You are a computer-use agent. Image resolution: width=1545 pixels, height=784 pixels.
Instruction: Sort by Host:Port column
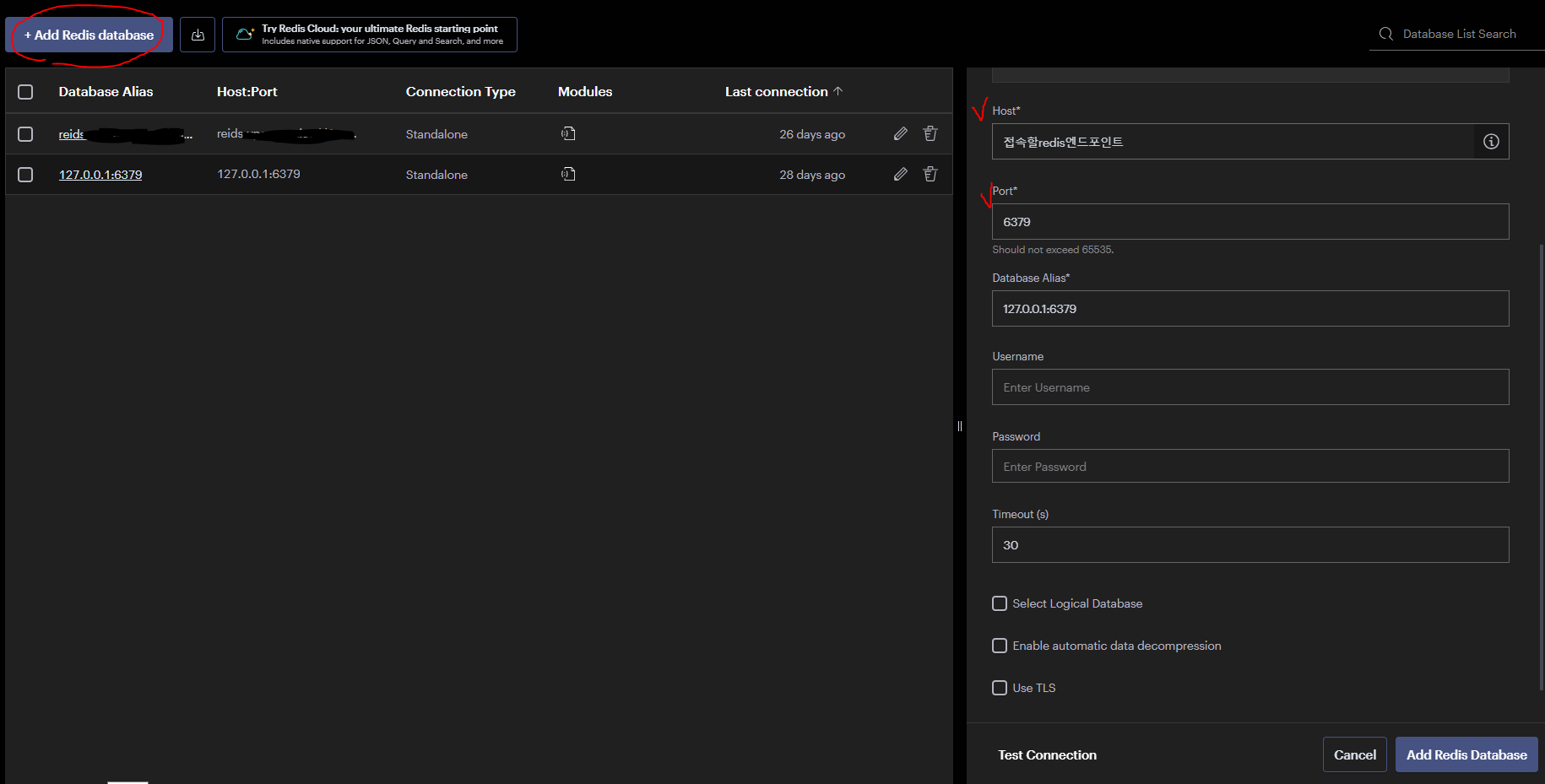point(247,91)
